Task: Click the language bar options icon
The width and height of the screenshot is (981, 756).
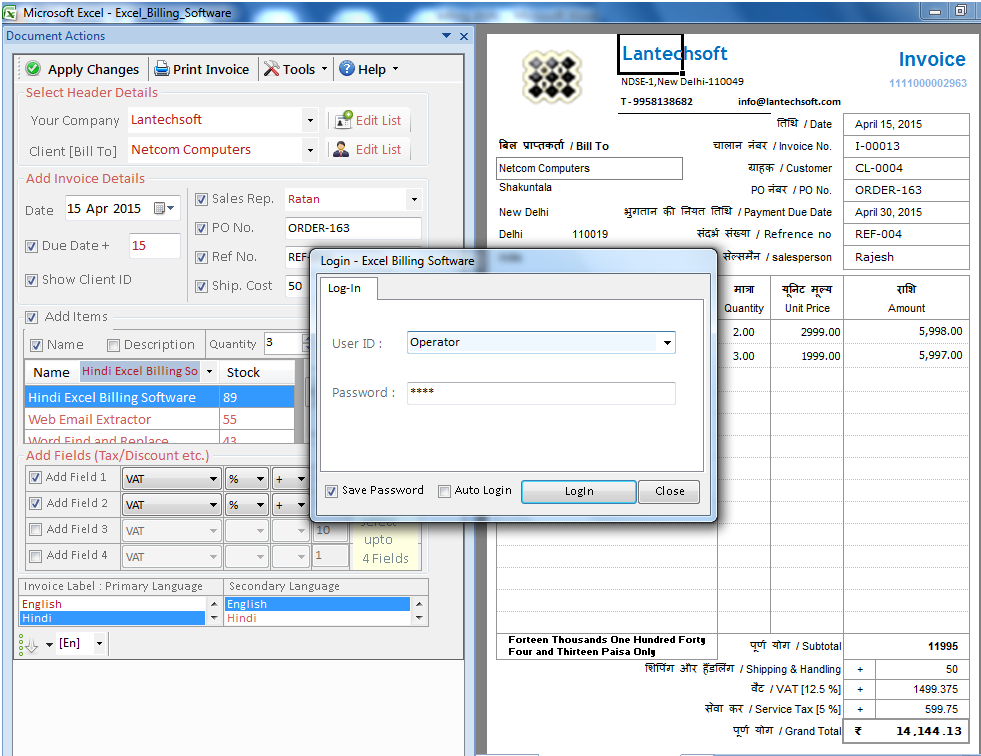Action: coord(28,645)
